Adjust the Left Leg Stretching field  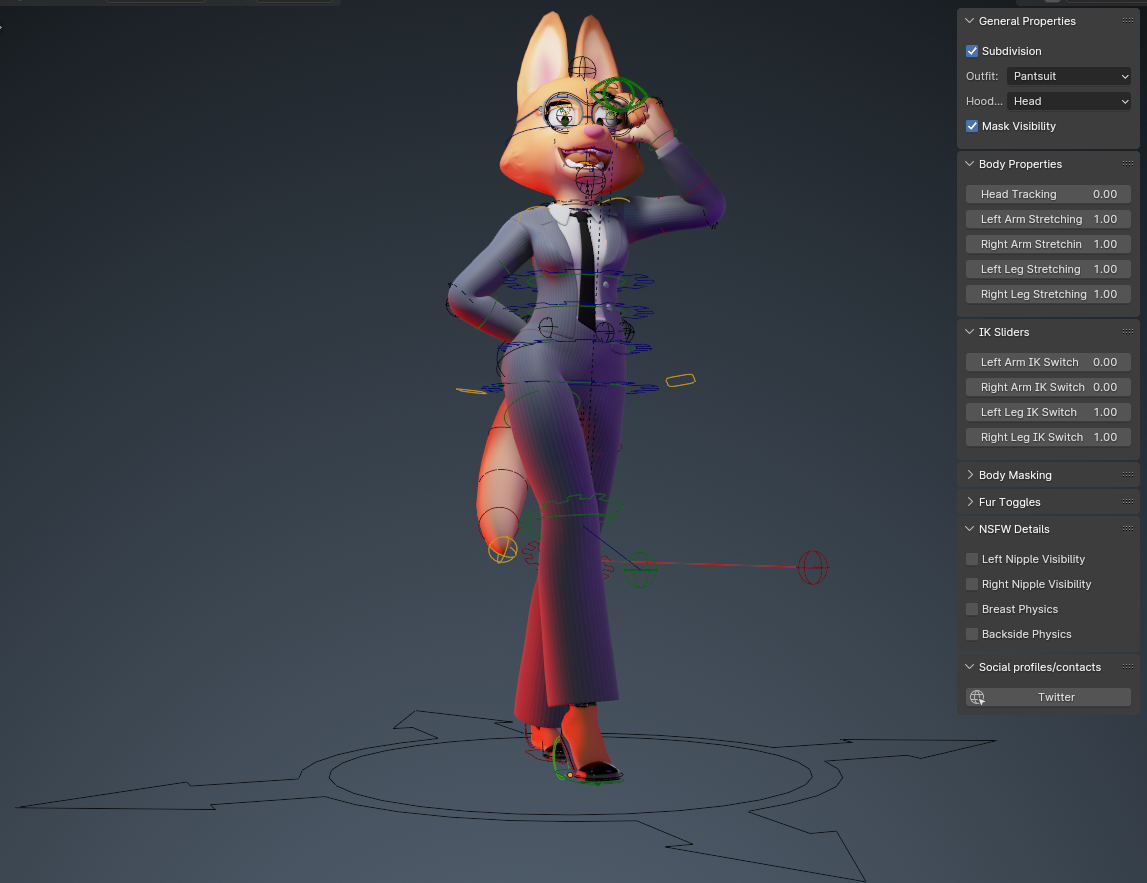(1048, 269)
